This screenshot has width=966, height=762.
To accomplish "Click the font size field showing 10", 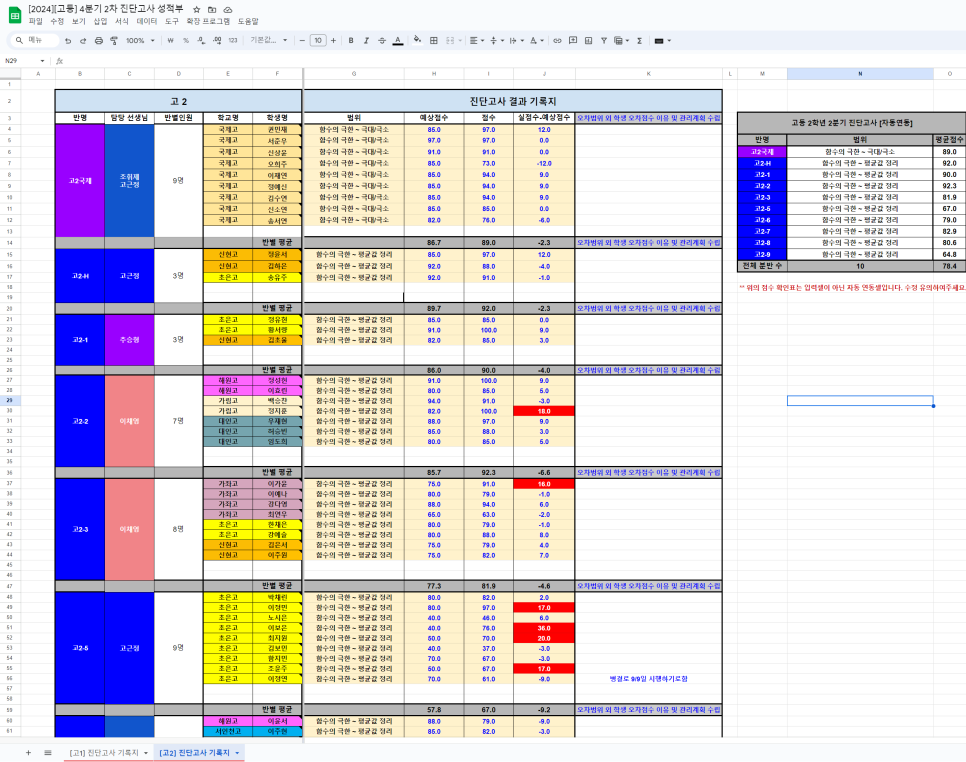I will click(x=318, y=41).
